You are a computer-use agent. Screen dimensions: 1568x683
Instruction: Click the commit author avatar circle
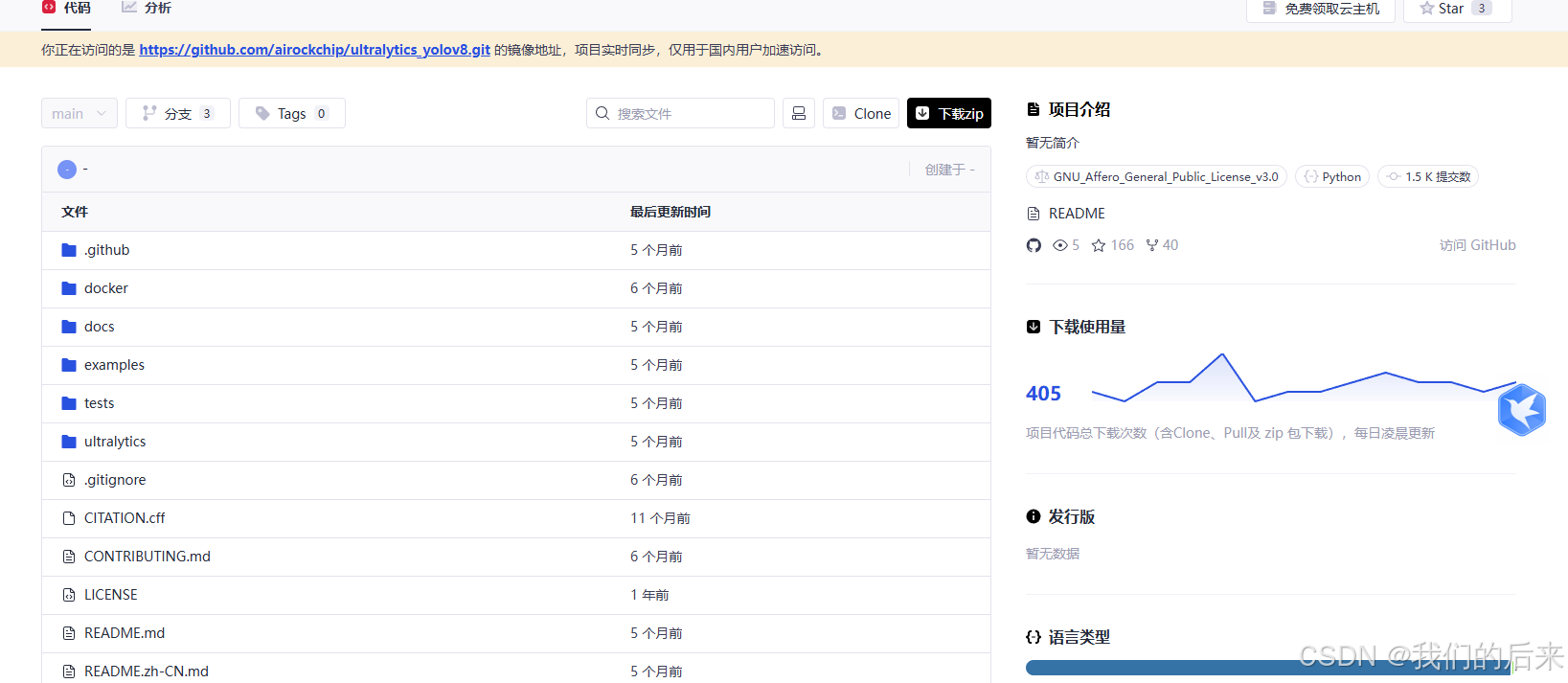coord(67,170)
